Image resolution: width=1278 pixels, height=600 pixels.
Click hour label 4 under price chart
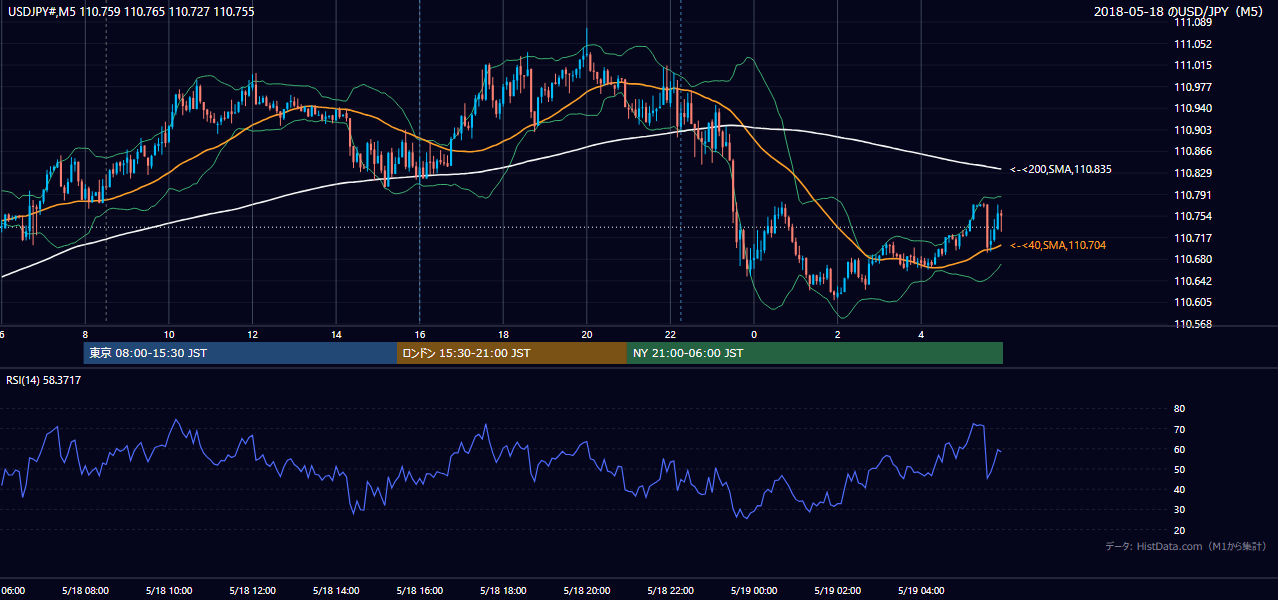[x=921, y=335]
